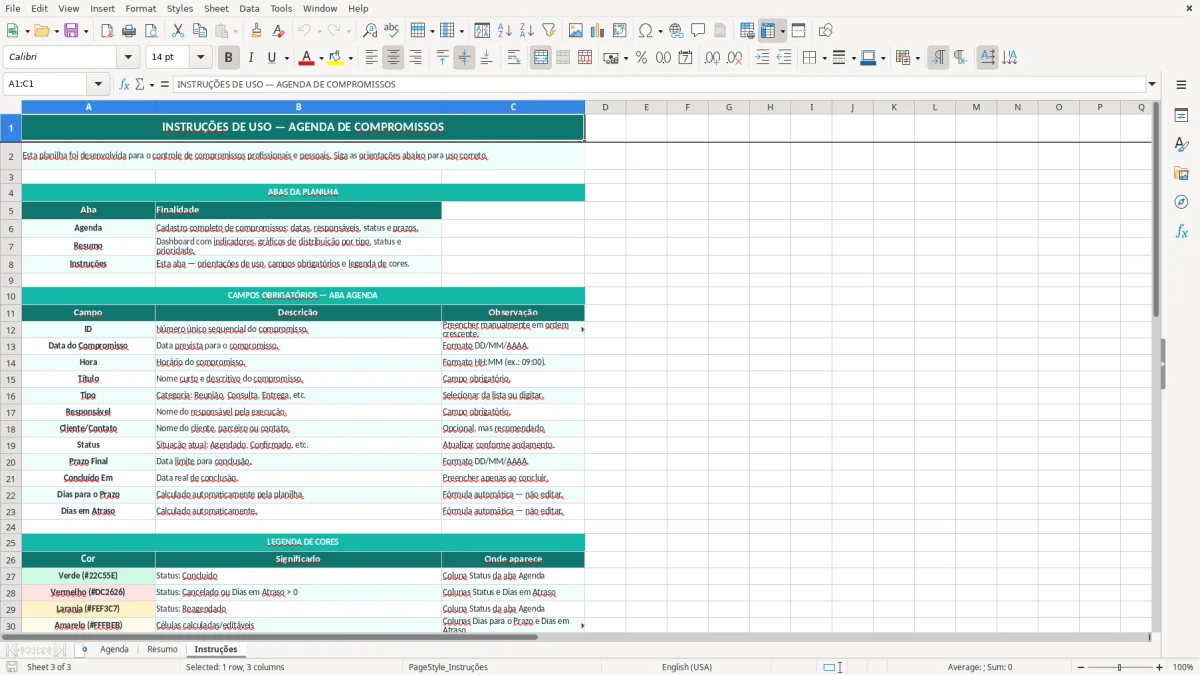Expand the formula bar
Screen dimensions: 1200x675
coord(1152,84)
